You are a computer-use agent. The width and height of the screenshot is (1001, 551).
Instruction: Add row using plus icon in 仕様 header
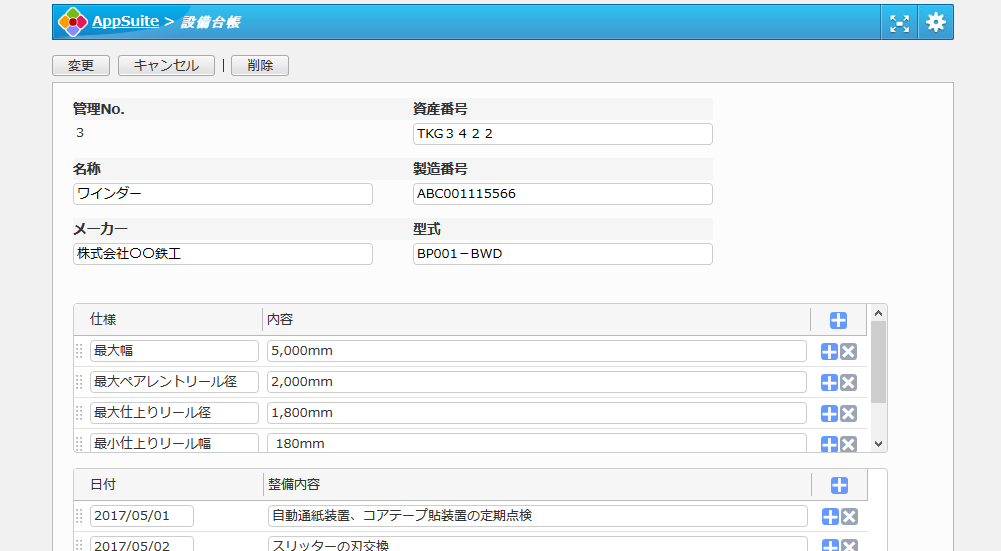coord(838,320)
